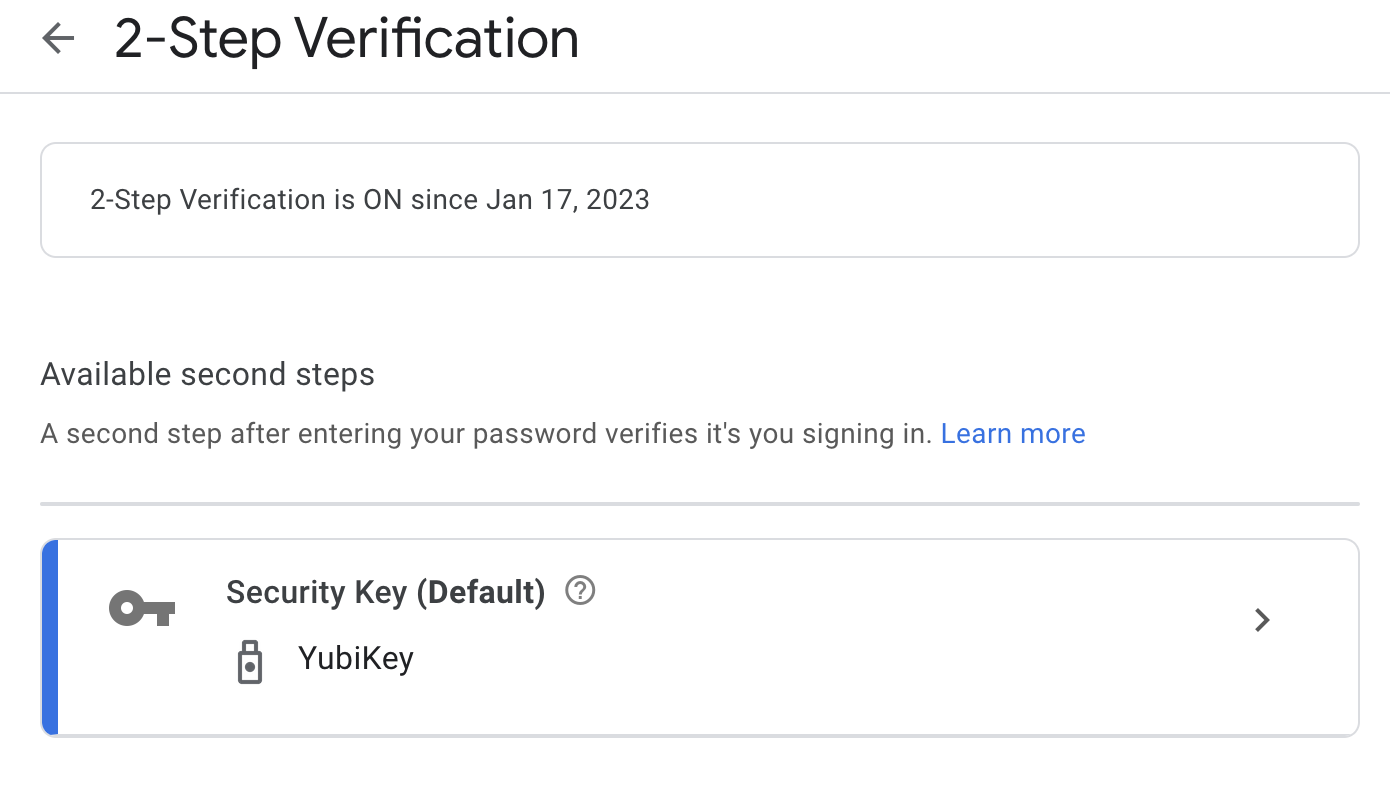Click the Jan 17, 2023 date text
The image size is (1390, 802).
[568, 200]
